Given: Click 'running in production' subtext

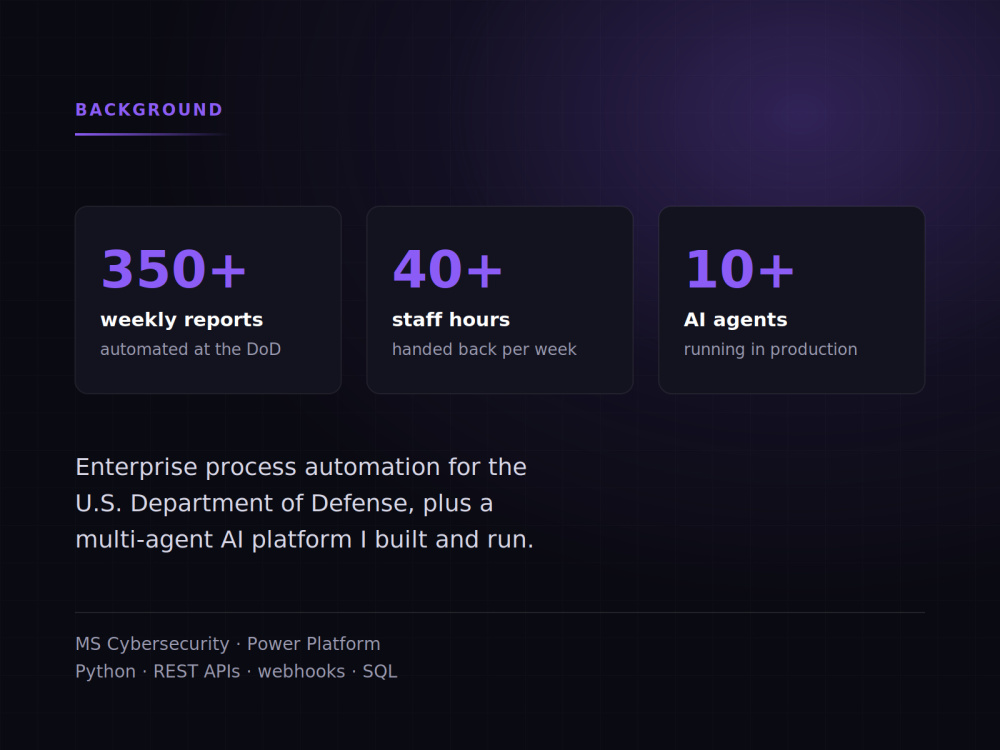Looking at the screenshot, I should coord(770,349).
